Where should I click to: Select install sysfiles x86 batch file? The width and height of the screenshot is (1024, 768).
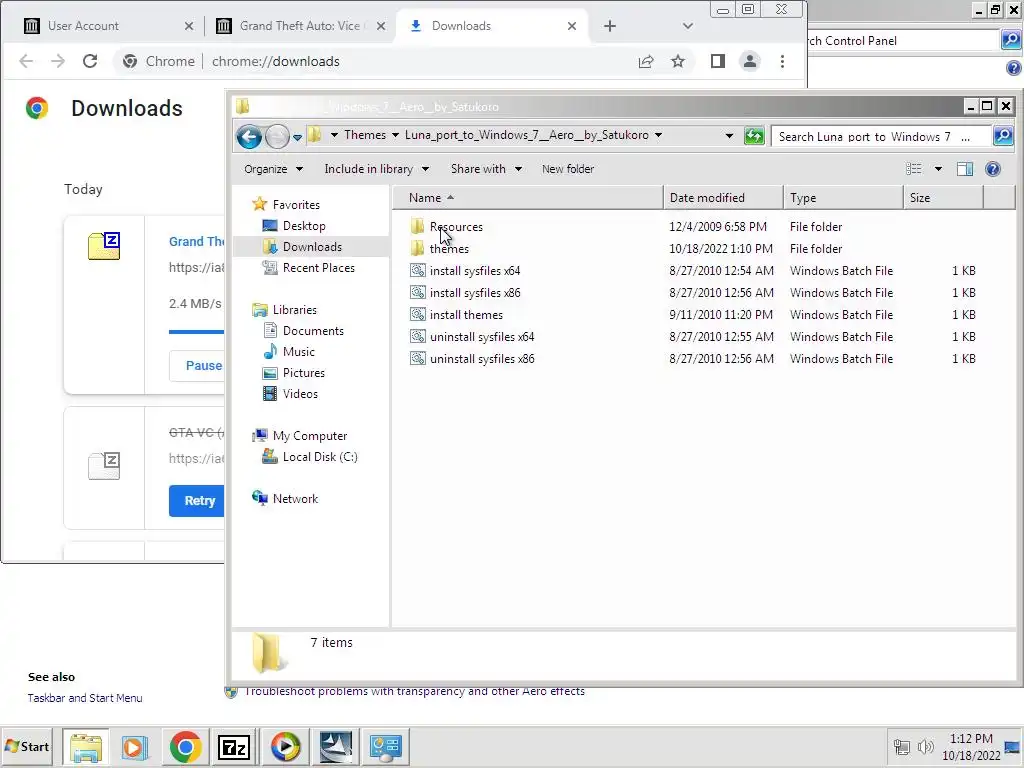point(475,293)
